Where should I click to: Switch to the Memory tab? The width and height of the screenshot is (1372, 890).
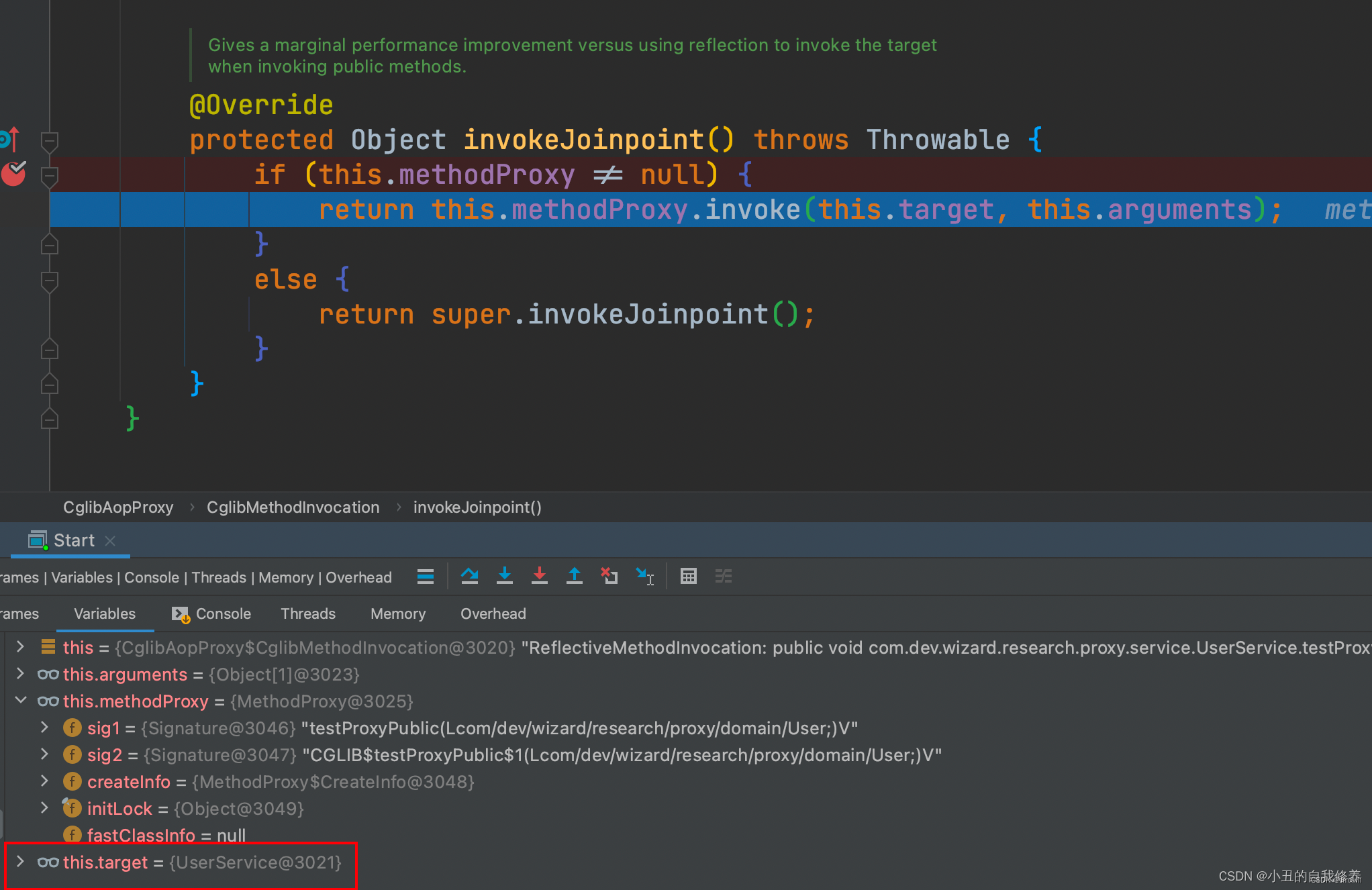click(x=398, y=613)
